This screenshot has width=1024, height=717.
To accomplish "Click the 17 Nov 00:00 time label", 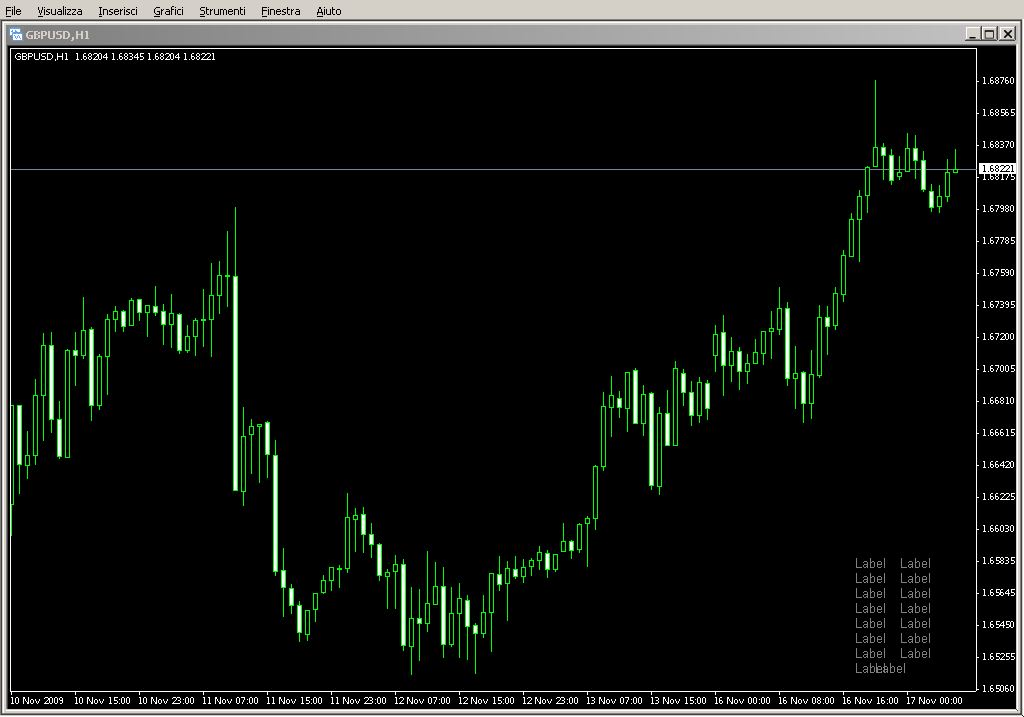I will point(934,701).
